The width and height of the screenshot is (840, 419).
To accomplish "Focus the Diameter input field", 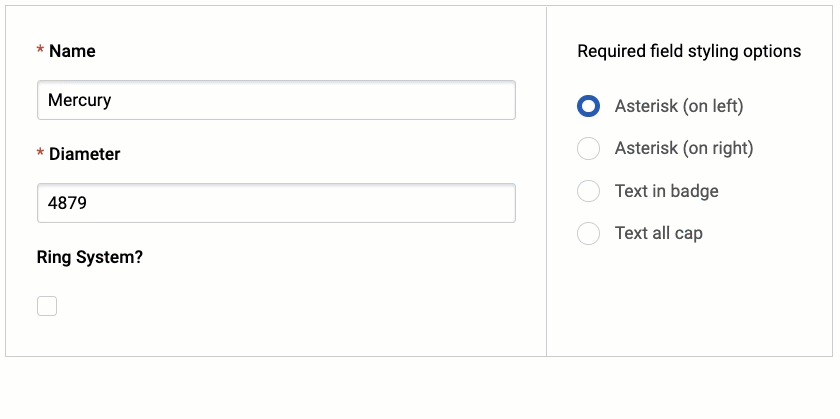I will click(x=276, y=203).
